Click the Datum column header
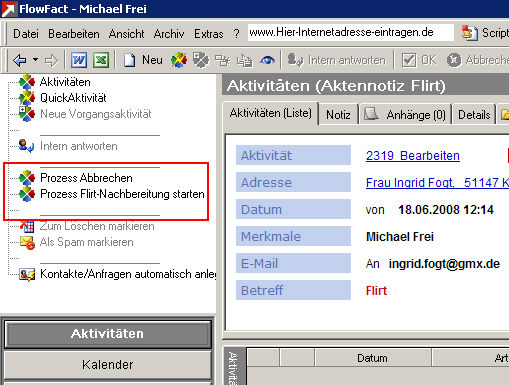Image resolution: width=509 pixels, height=385 pixels. 372,358
